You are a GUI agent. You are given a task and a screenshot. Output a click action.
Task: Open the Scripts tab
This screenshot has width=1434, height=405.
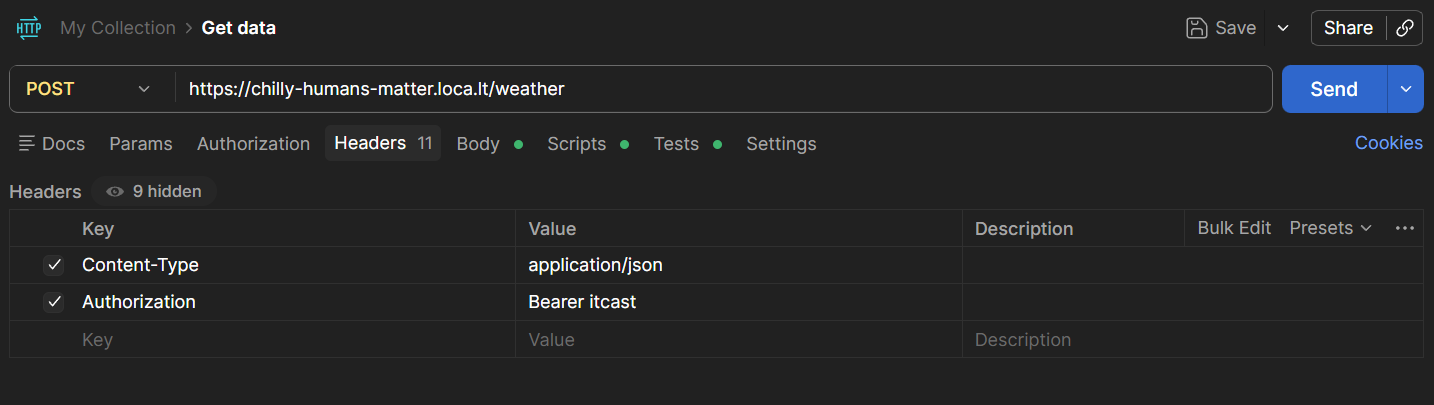(x=587, y=144)
